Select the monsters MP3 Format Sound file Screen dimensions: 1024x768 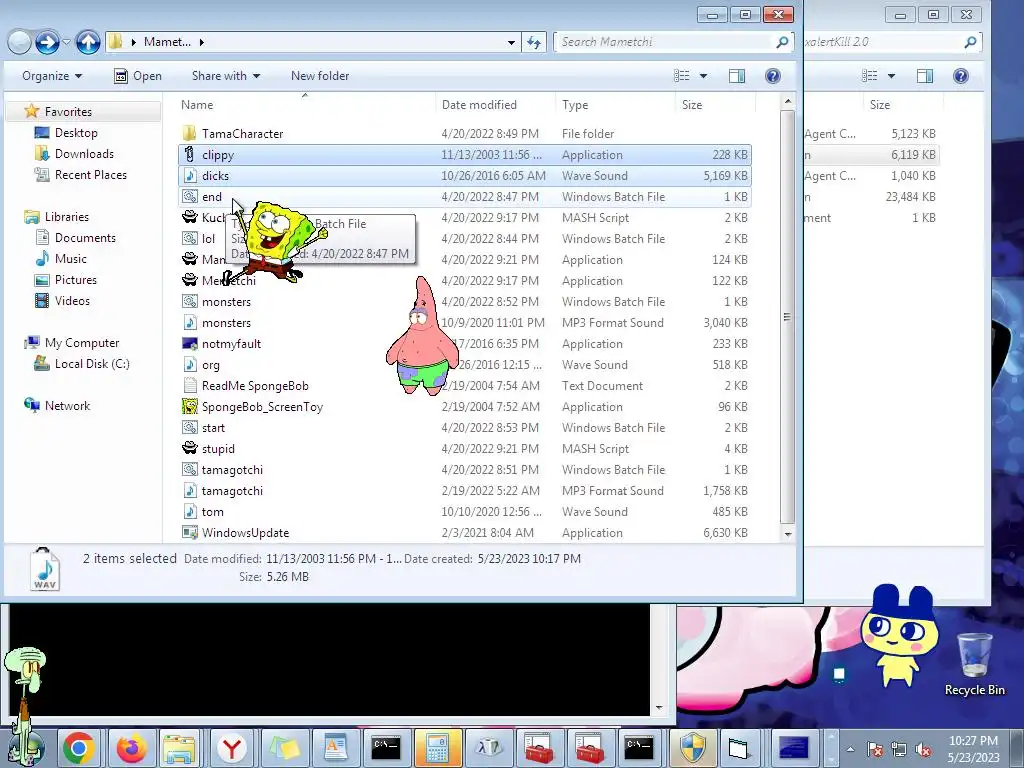[x=465, y=323]
